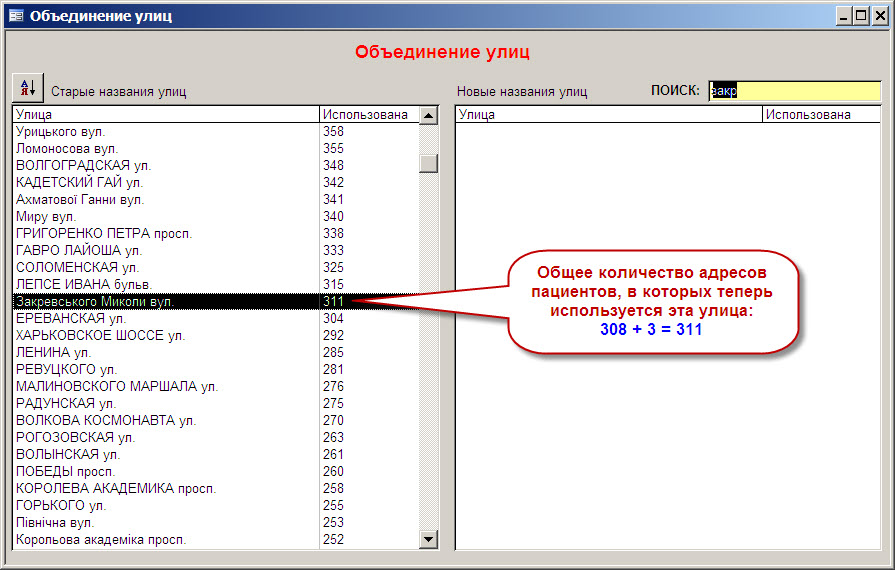Click usage count 304
Image resolution: width=895 pixels, height=570 pixels.
[333, 318]
